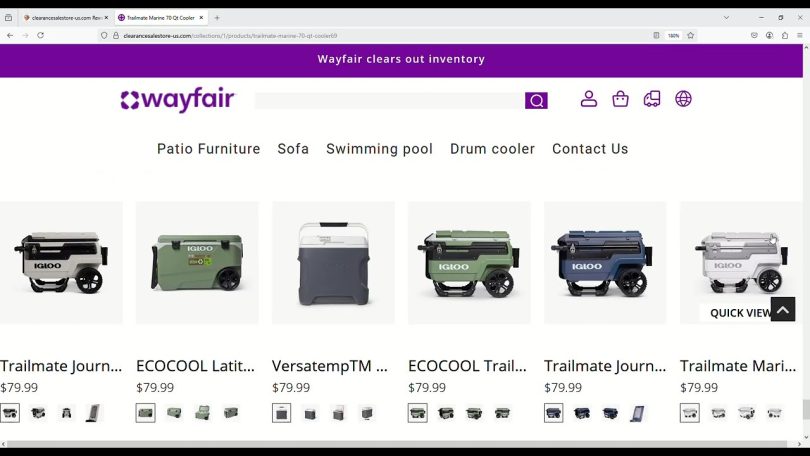Open first Trailmate Journ... product title link
This screenshot has width=810, height=456.
tap(61, 366)
